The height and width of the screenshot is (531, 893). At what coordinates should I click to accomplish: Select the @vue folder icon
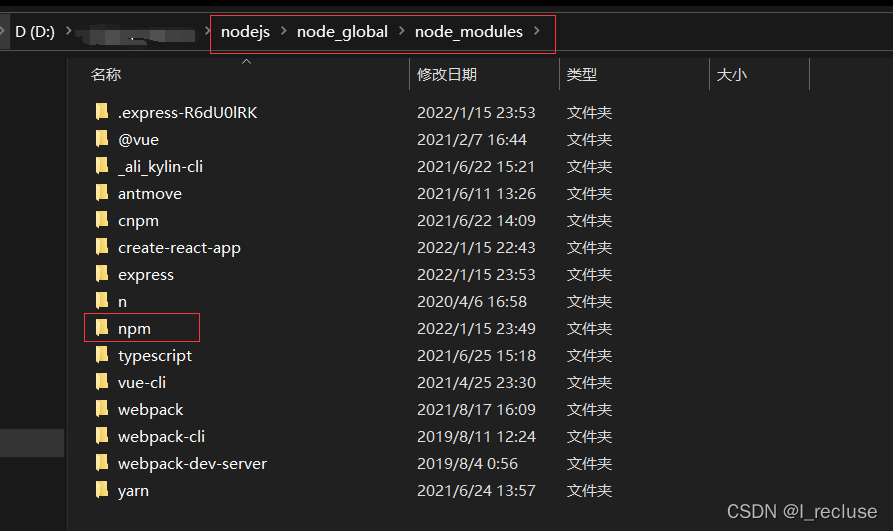tap(102, 138)
